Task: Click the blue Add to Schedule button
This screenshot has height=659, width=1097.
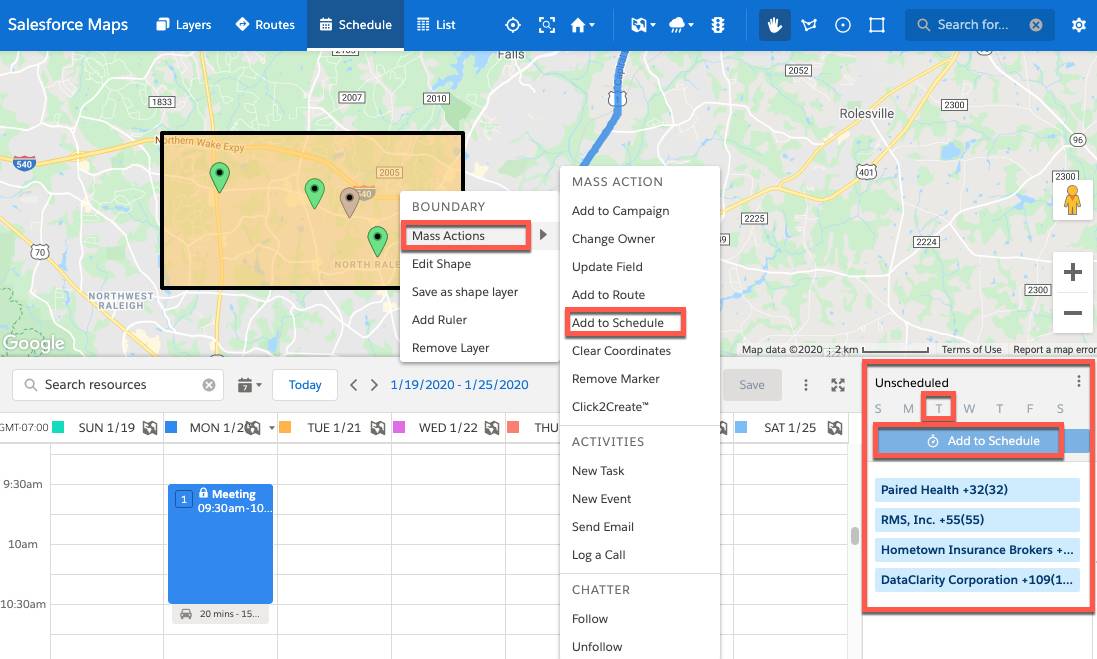Action: pyautogui.click(x=984, y=441)
